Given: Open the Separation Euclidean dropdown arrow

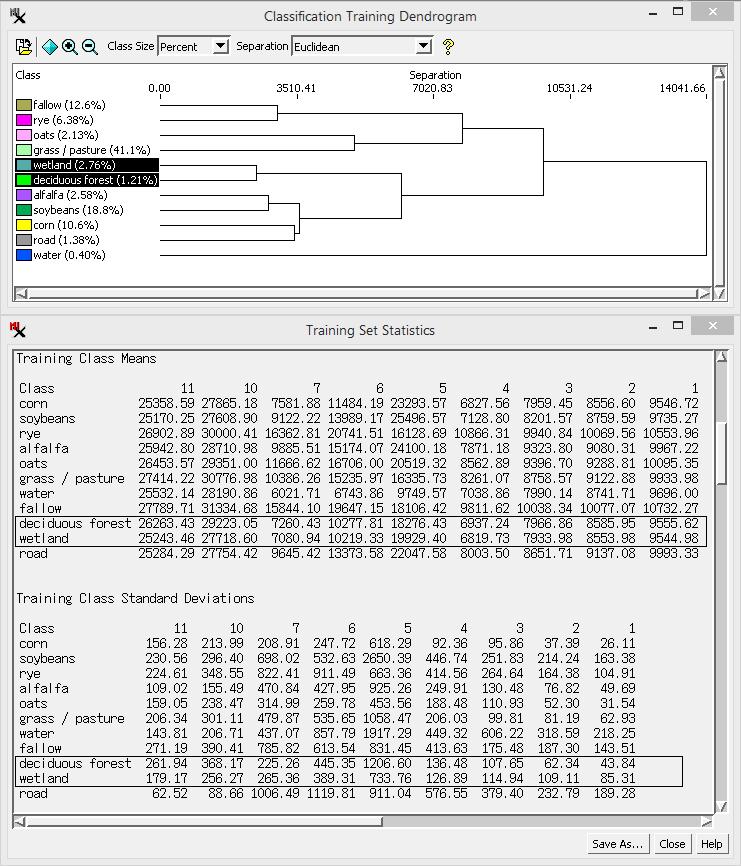Looking at the screenshot, I should (x=424, y=46).
